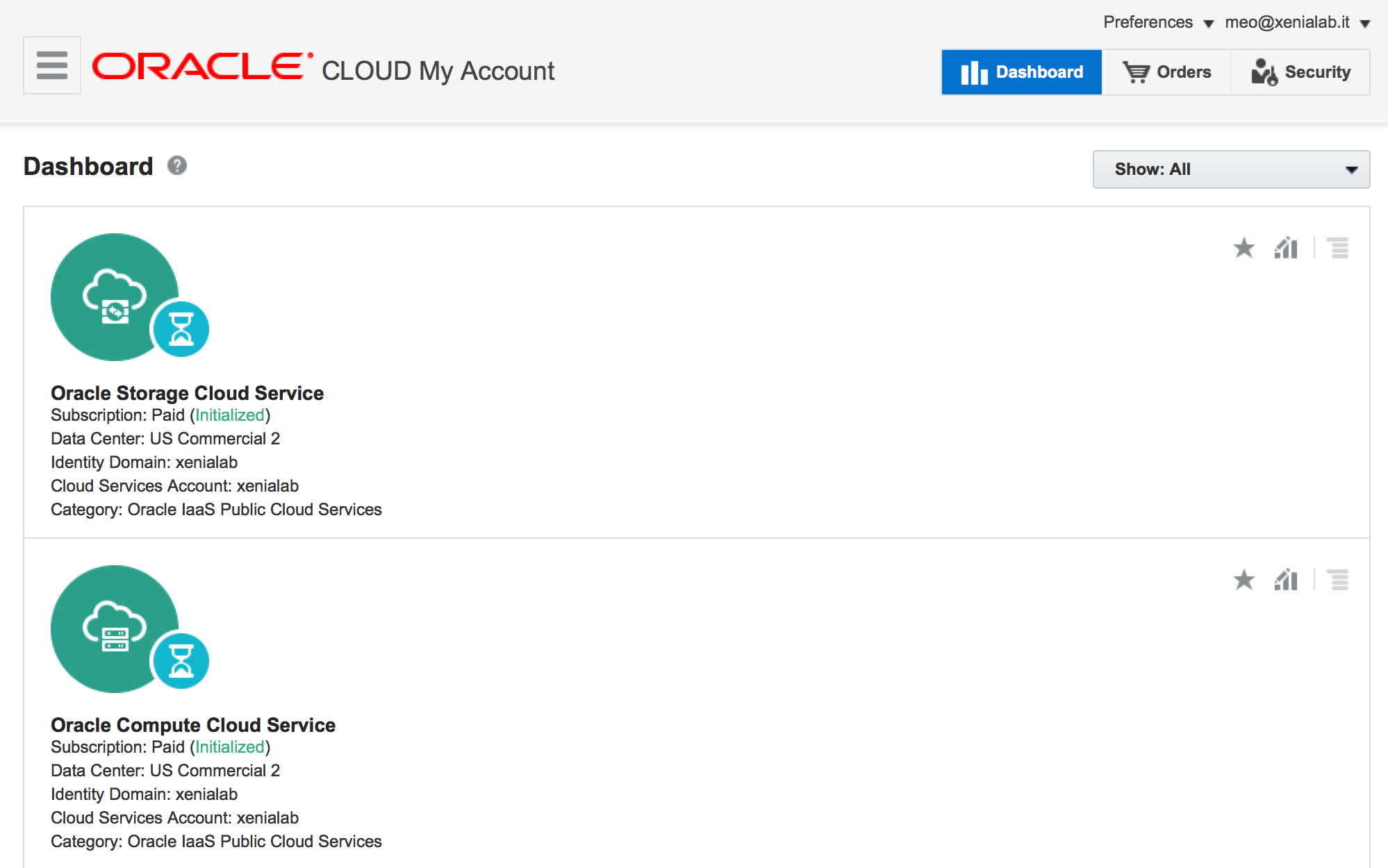Screen dimensions: 1388x868
Task: Click the Compute Cloud Service cloud icon
Action: (115, 629)
